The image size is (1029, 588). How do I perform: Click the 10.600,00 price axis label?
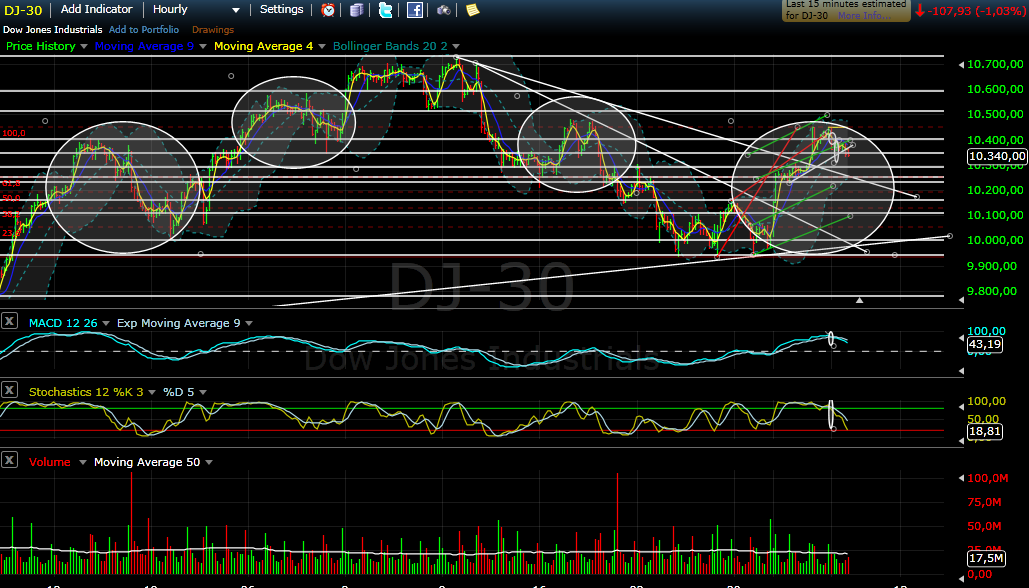click(995, 89)
